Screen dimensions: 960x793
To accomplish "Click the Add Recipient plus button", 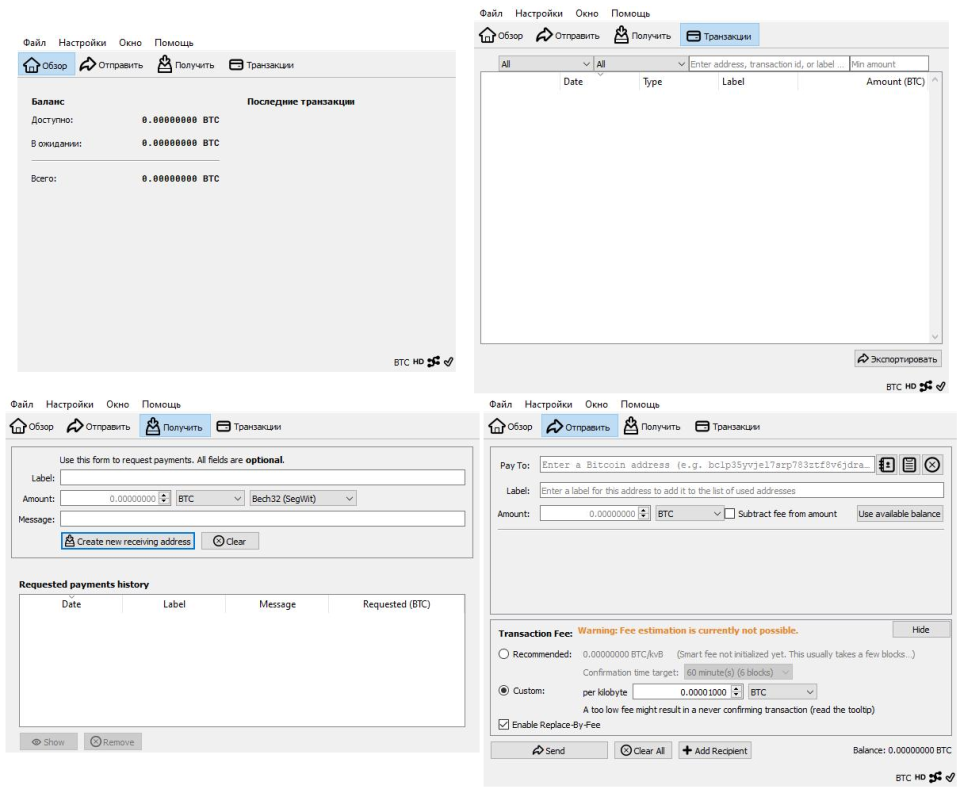I will tap(715, 751).
